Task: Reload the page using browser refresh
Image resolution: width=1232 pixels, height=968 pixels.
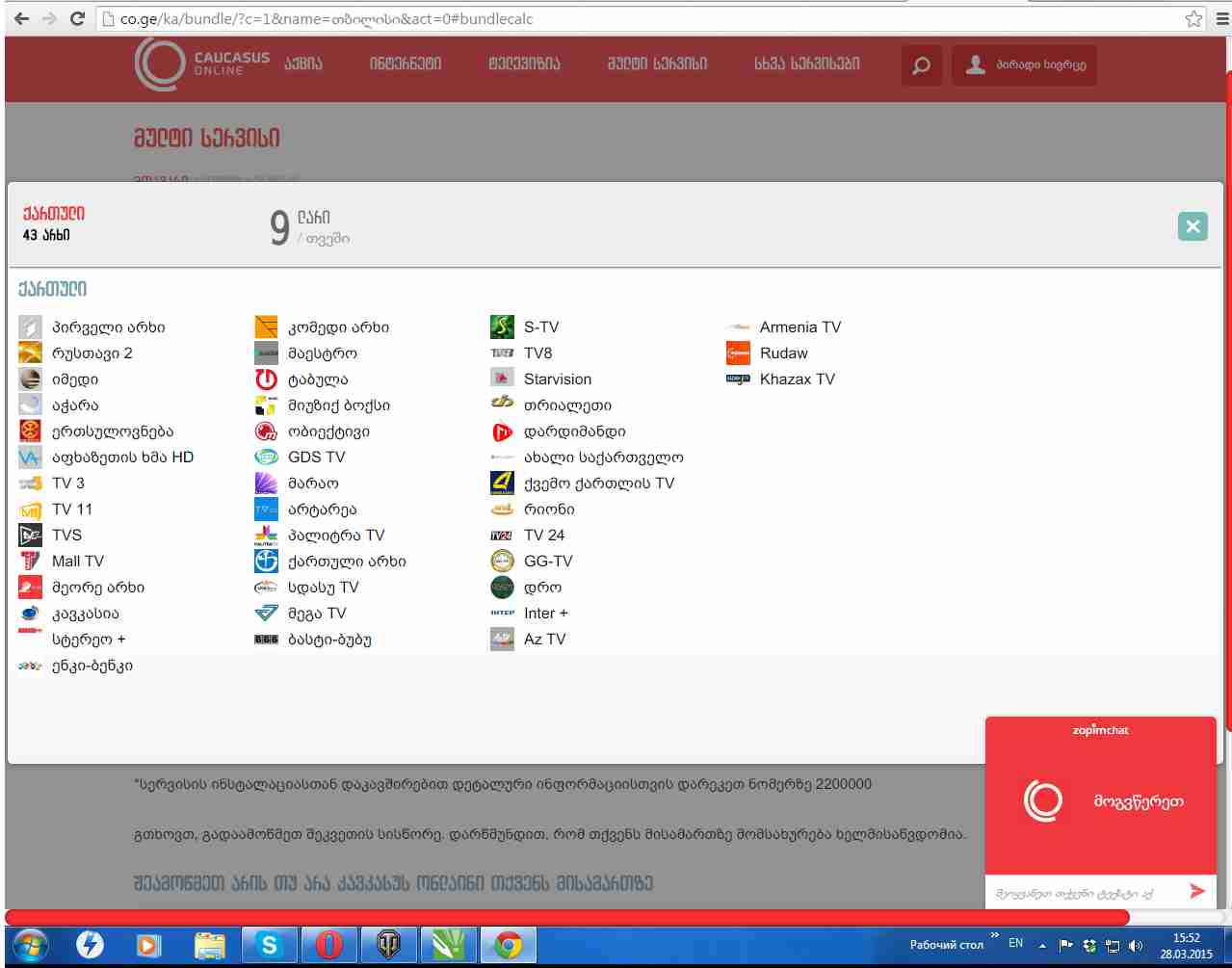Action: (x=78, y=18)
